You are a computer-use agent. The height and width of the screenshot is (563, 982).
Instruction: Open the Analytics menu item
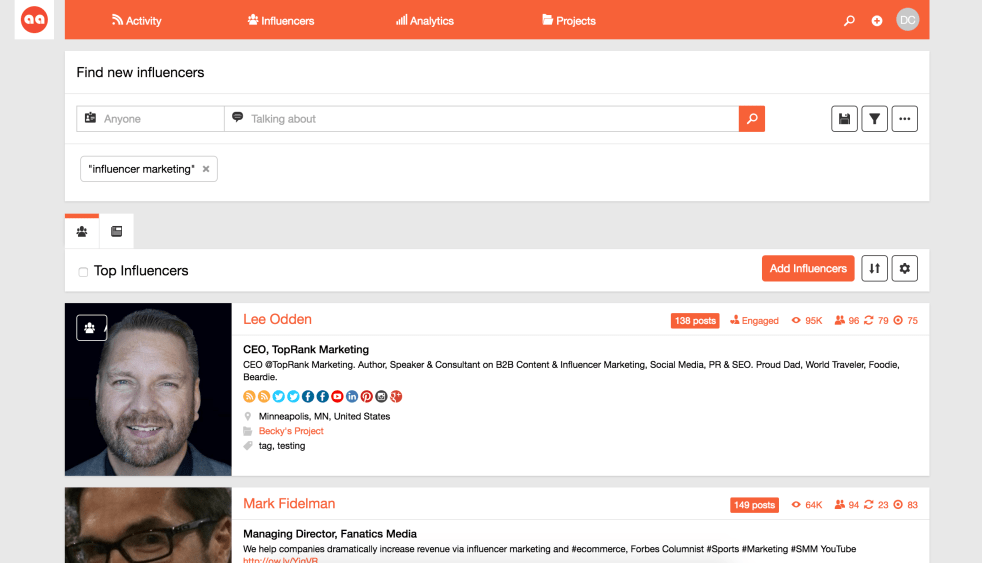pyautogui.click(x=425, y=21)
